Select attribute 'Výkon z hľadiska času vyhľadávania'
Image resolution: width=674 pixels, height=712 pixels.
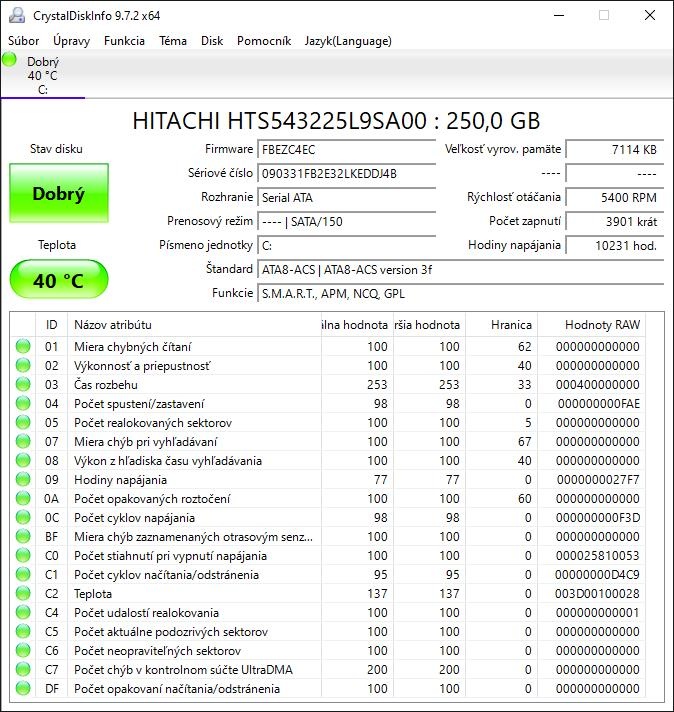[168, 461]
